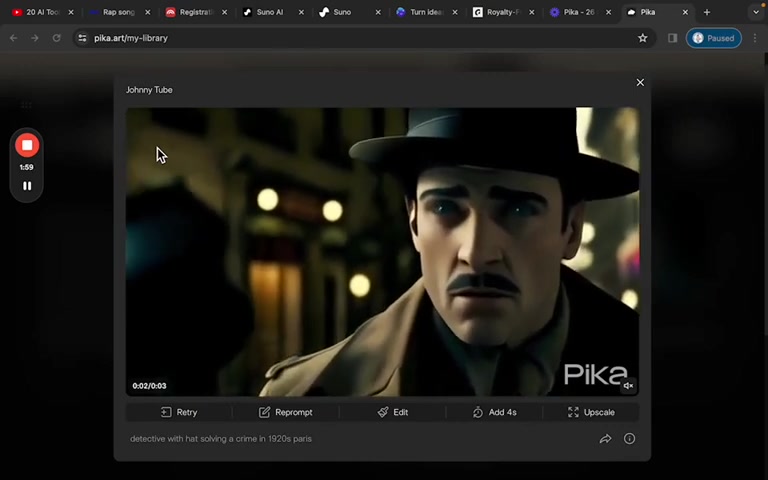Open the Paused profile button
Viewport: 768px width, 480px height.
714,38
